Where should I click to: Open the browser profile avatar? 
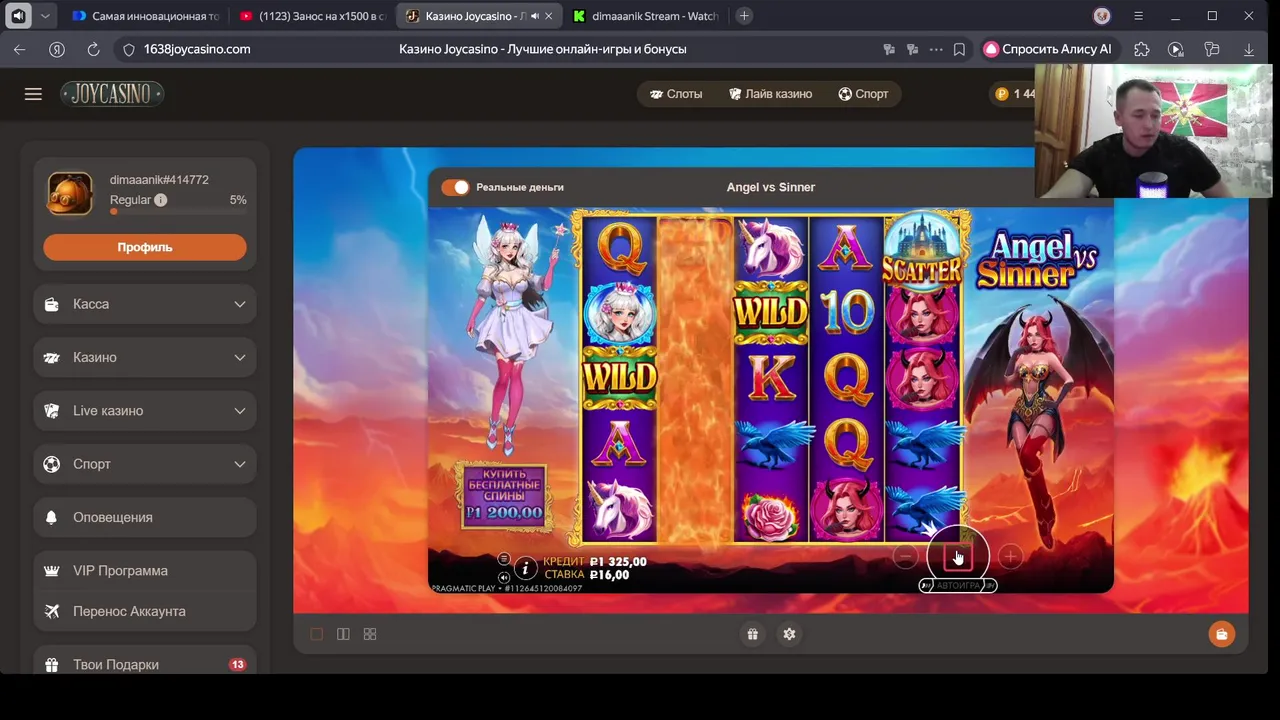1102,16
